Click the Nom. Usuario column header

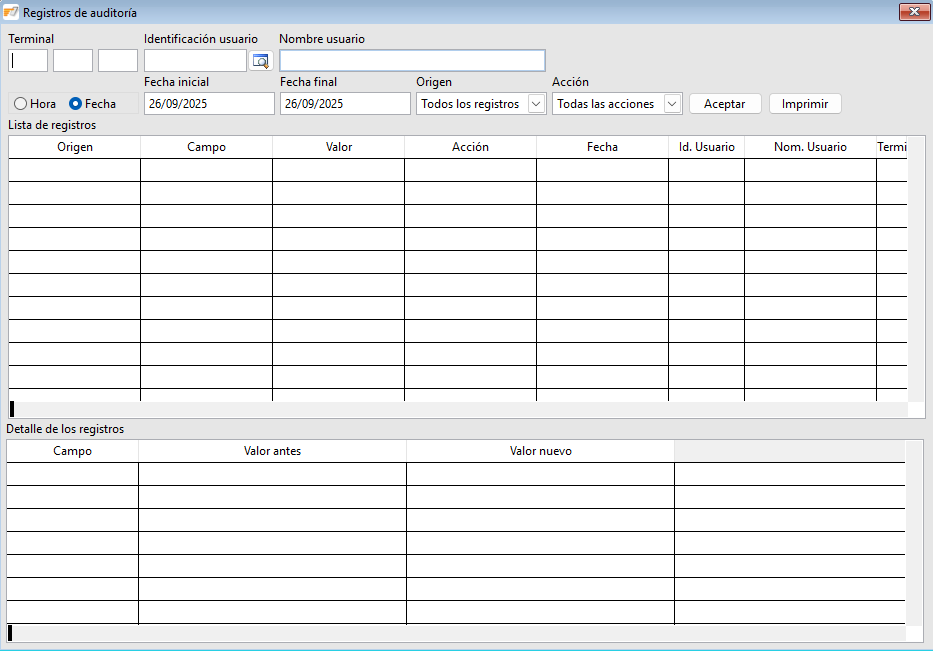click(810, 147)
